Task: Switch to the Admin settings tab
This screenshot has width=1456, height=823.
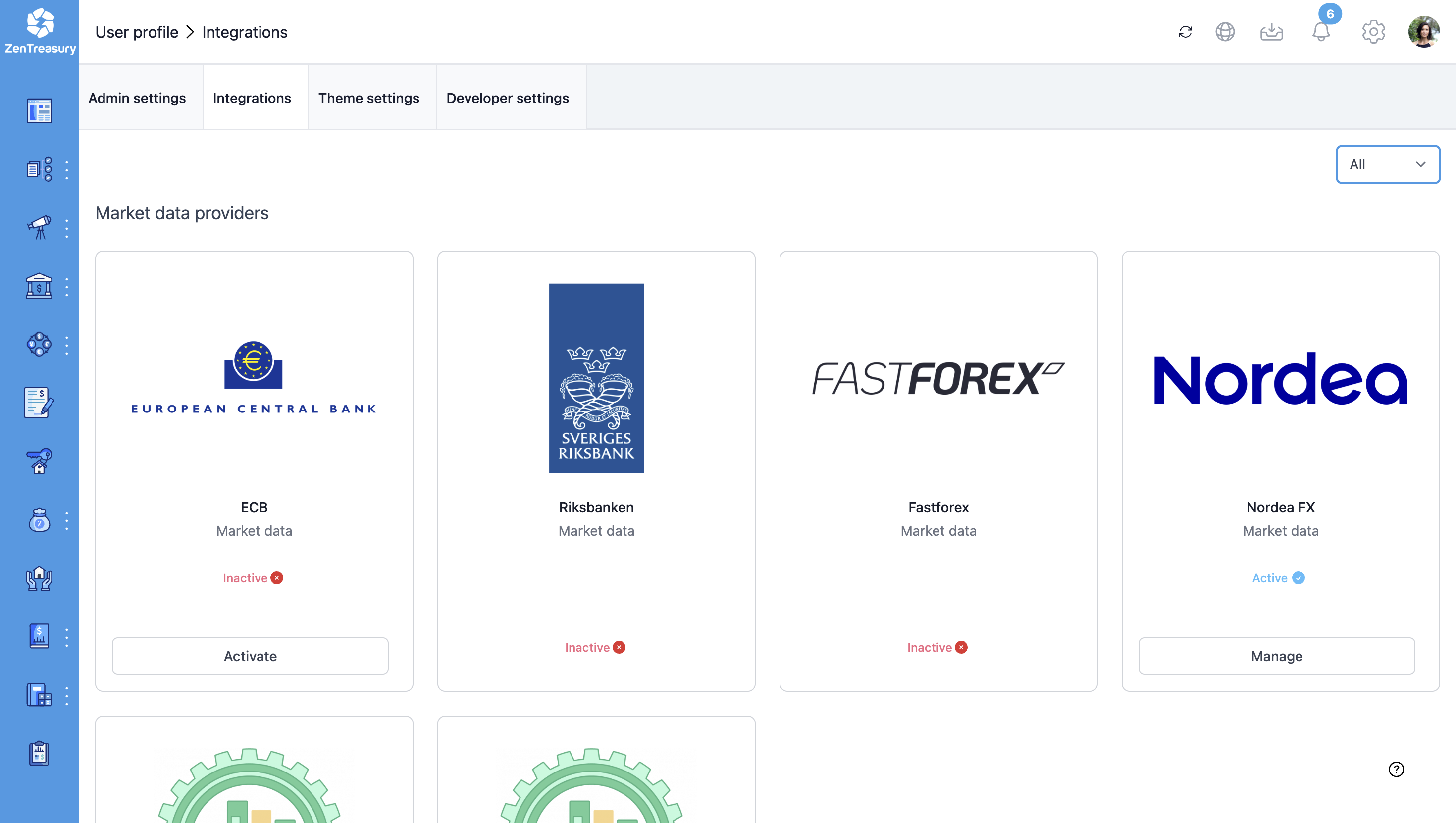Action: click(x=137, y=98)
